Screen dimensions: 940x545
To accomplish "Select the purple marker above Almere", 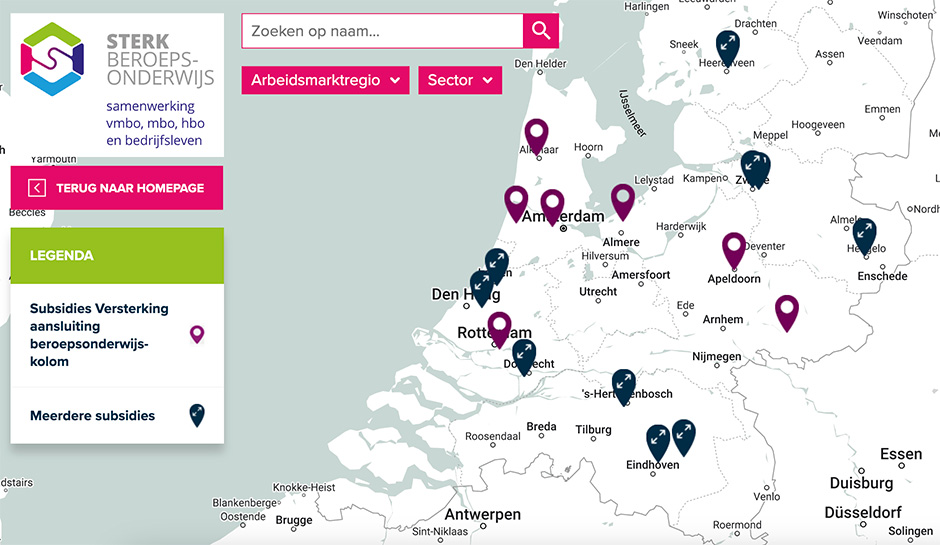I will 623,199.
